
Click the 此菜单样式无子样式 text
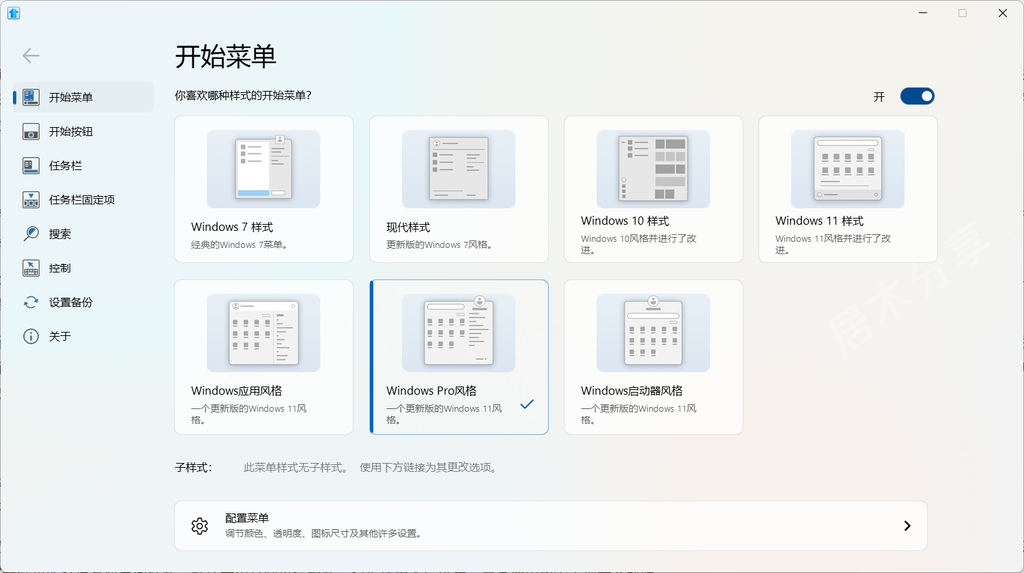pos(296,467)
